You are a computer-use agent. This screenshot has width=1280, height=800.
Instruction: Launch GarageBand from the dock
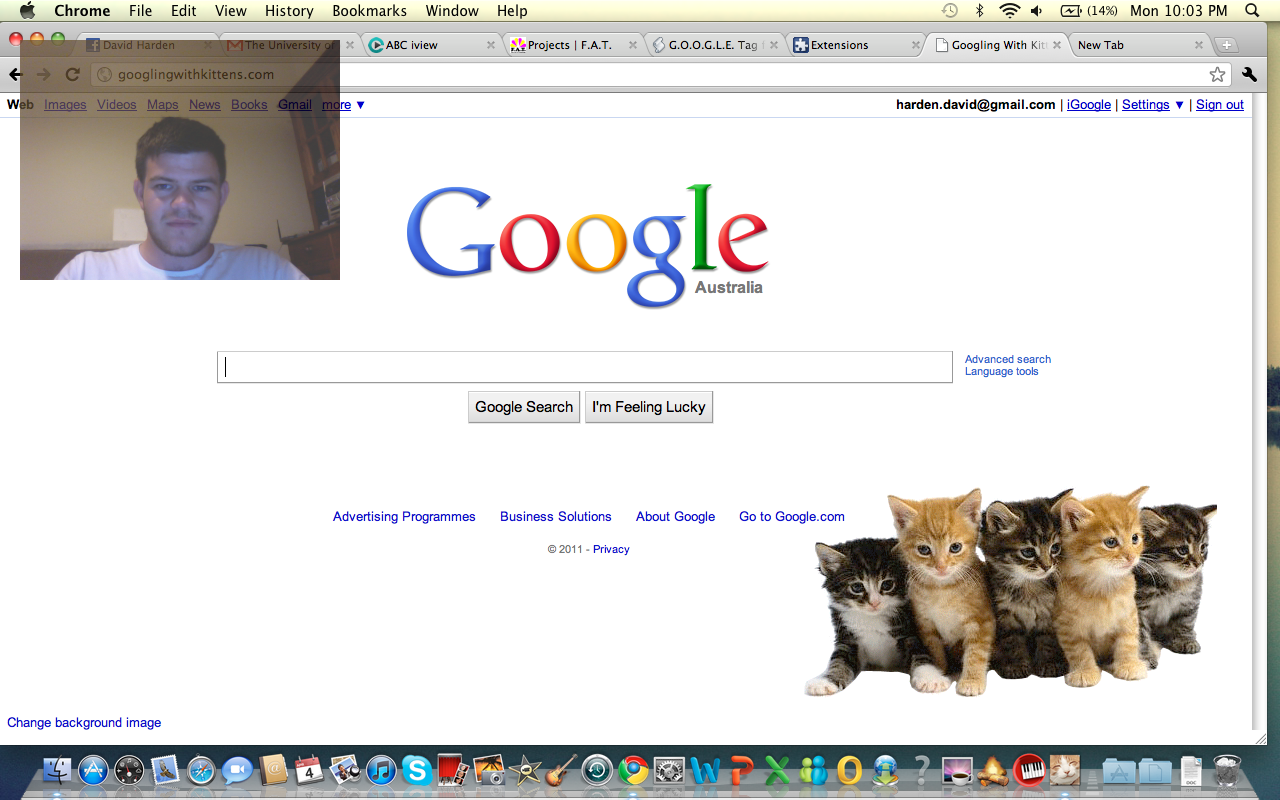pos(561,770)
